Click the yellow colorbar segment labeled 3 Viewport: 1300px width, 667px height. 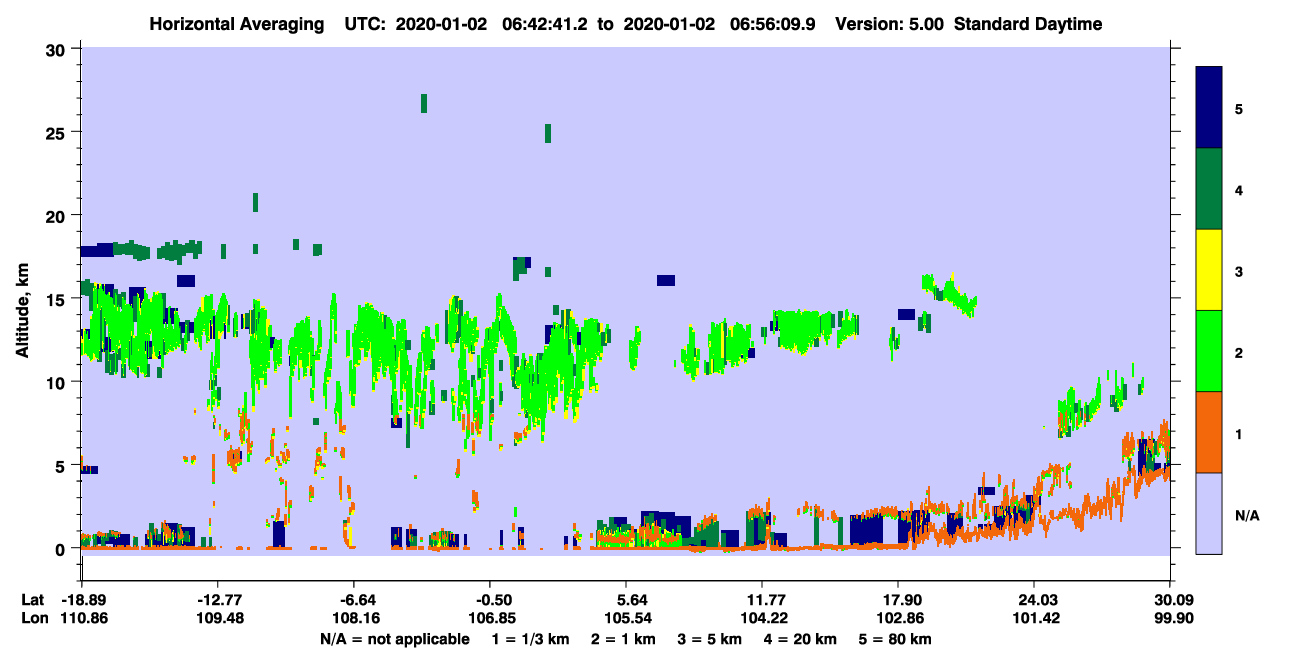pos(1209,270)
